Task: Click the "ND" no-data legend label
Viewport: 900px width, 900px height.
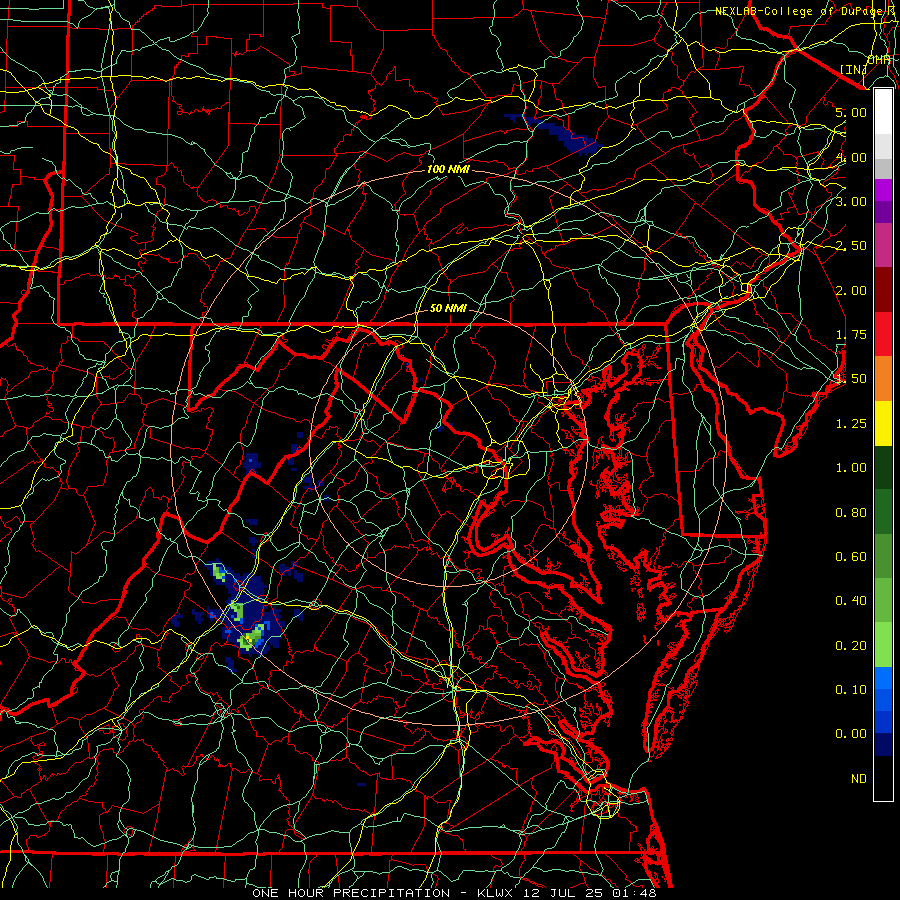Action: coord(859,779)
